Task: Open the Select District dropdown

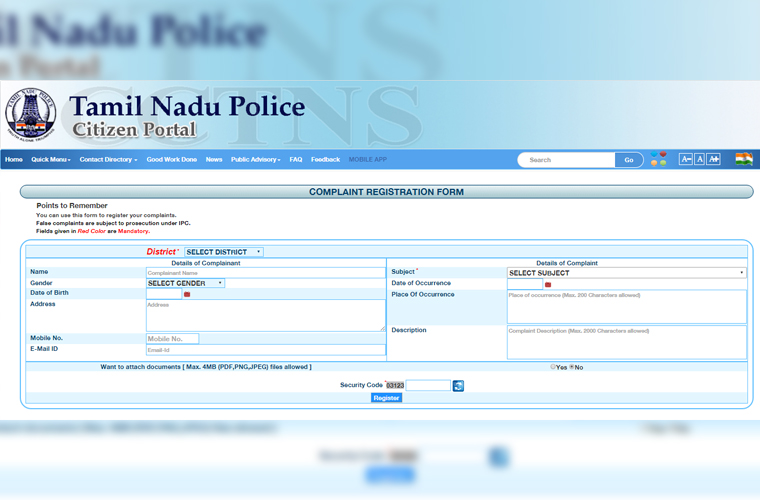Action: pyautogui.click(x=224, y=252)
